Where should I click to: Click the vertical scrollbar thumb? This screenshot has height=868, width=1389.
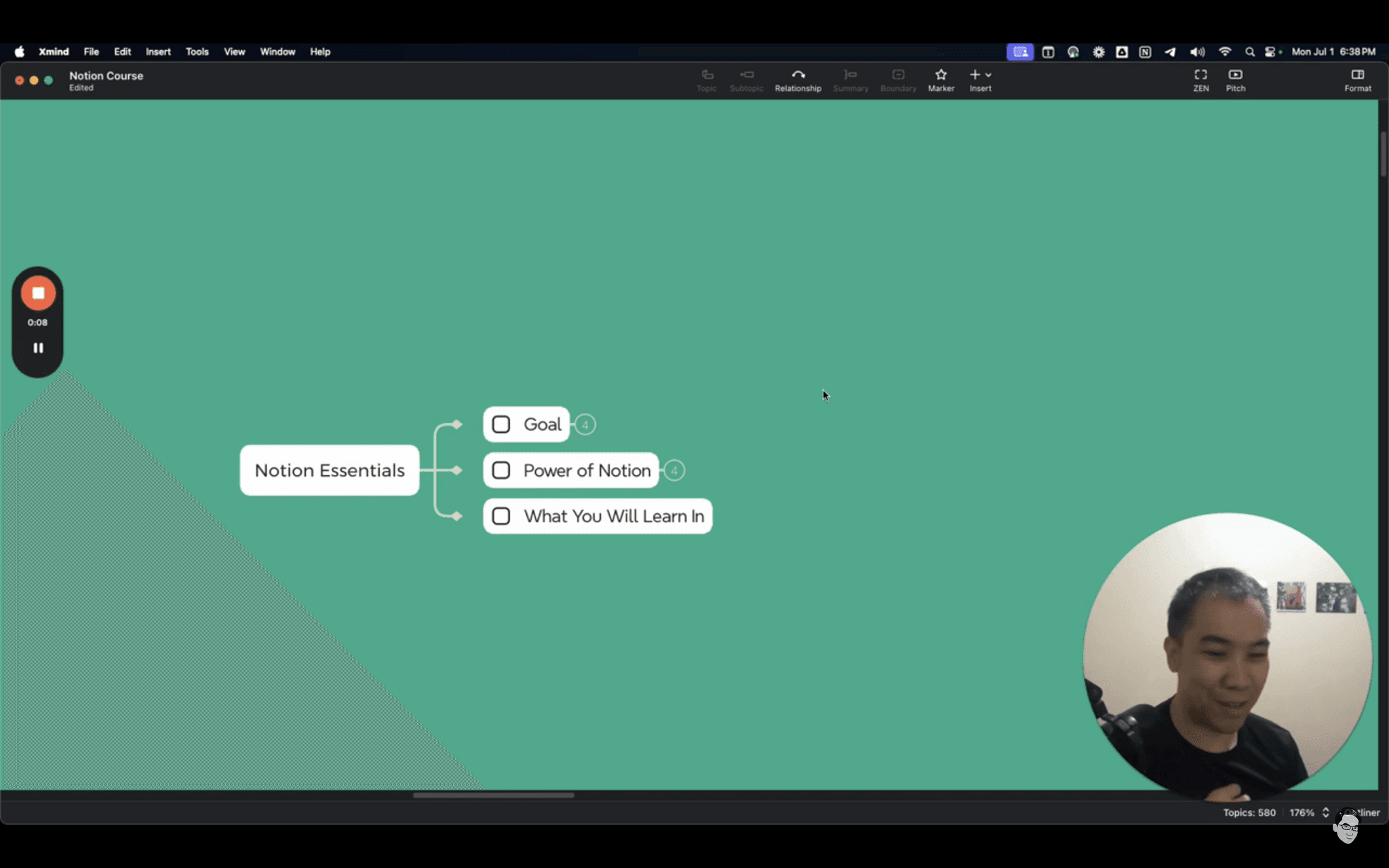coord(1383,155)
